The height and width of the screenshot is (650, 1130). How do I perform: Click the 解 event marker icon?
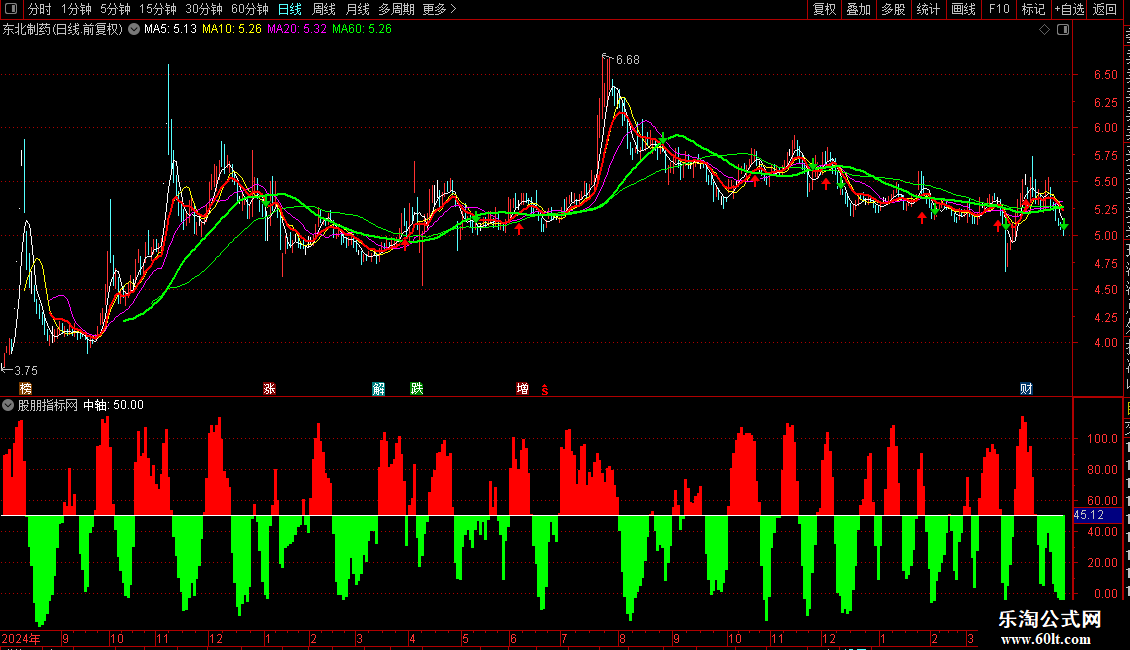378,389
